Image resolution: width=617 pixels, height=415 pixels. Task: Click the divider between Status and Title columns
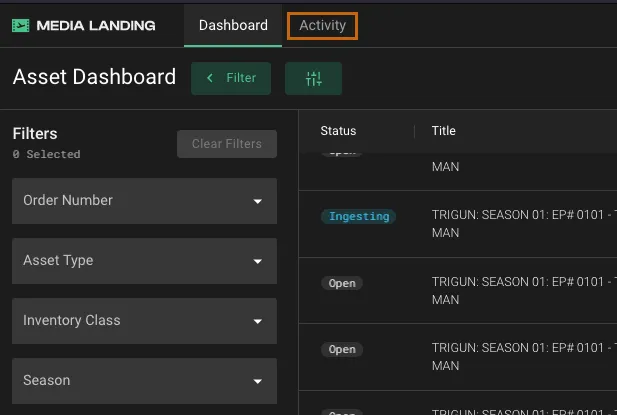415,131
